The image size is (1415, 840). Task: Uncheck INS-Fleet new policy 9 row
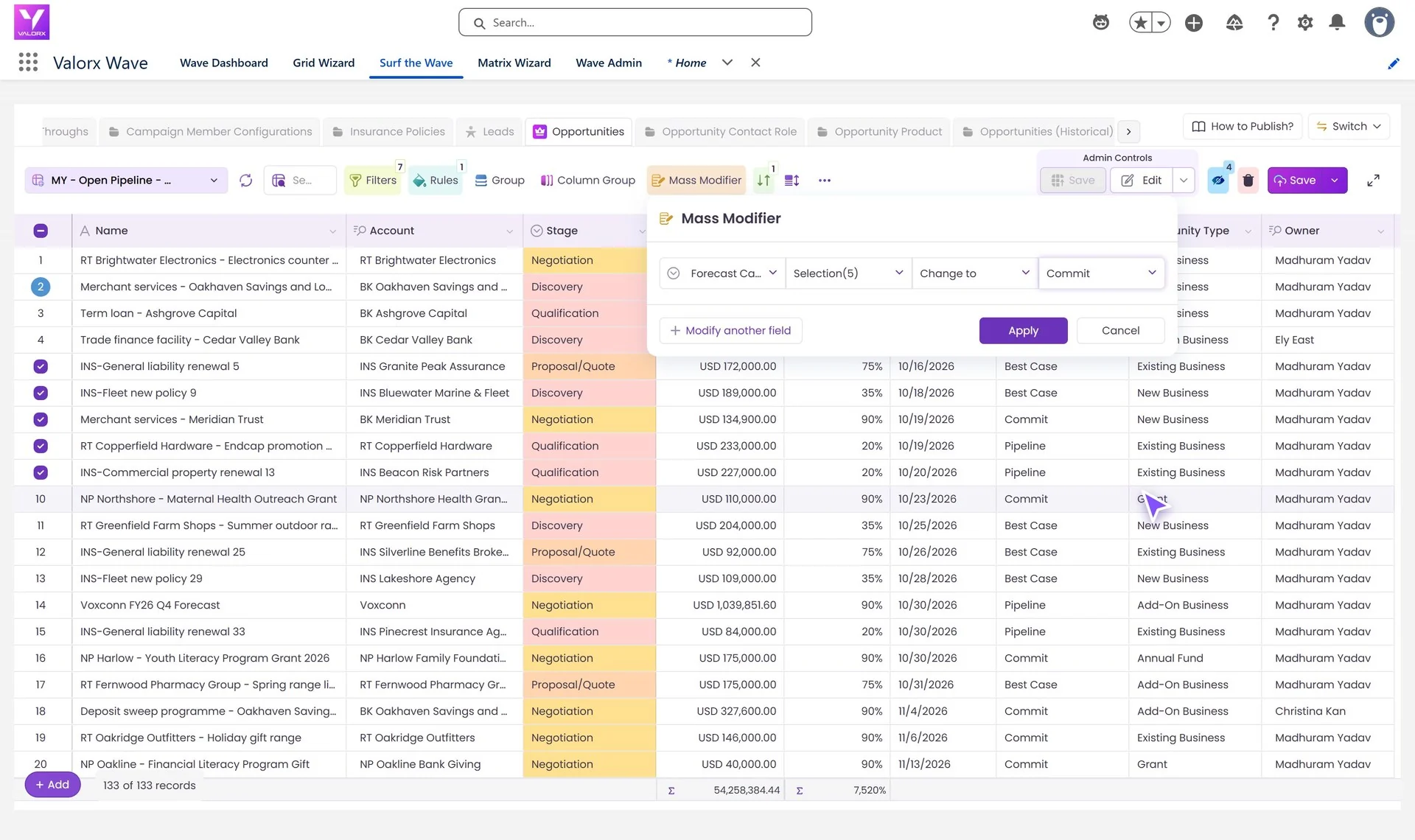pos(41,393)
